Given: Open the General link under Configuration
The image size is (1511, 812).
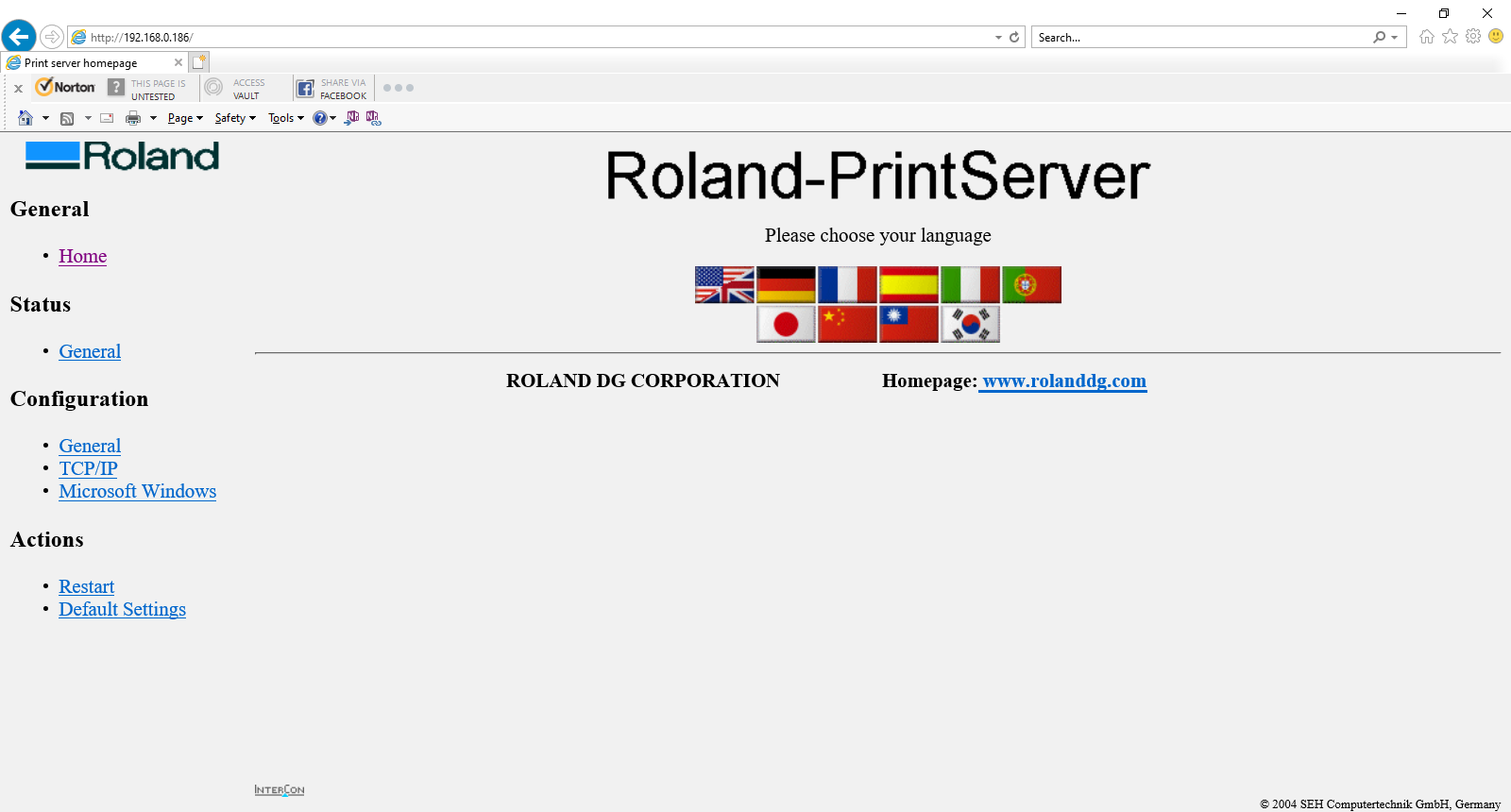Looking at the screenshot, I should tap(90, 446).
